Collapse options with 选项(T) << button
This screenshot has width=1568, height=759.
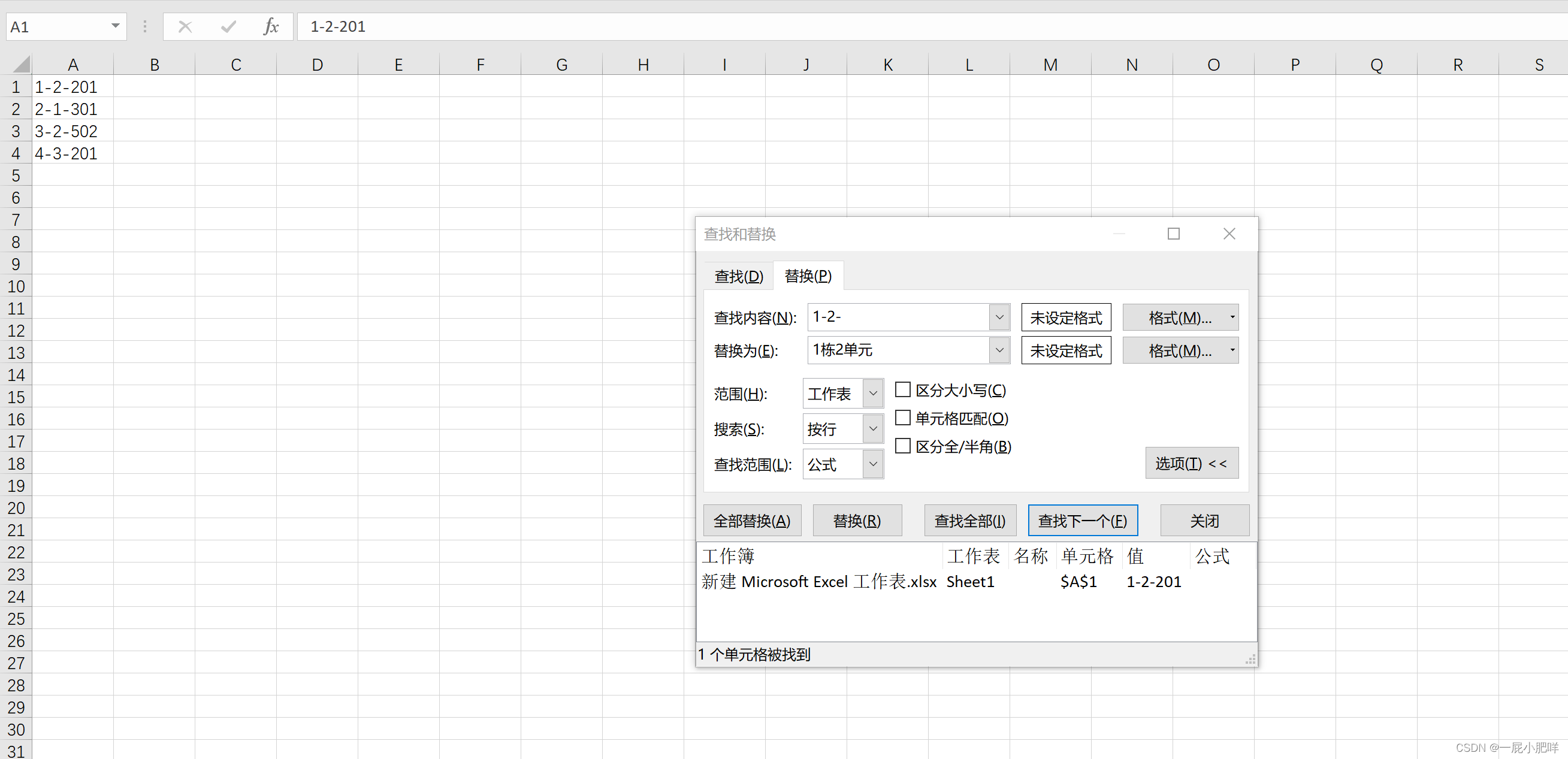tap(1191, 464)
